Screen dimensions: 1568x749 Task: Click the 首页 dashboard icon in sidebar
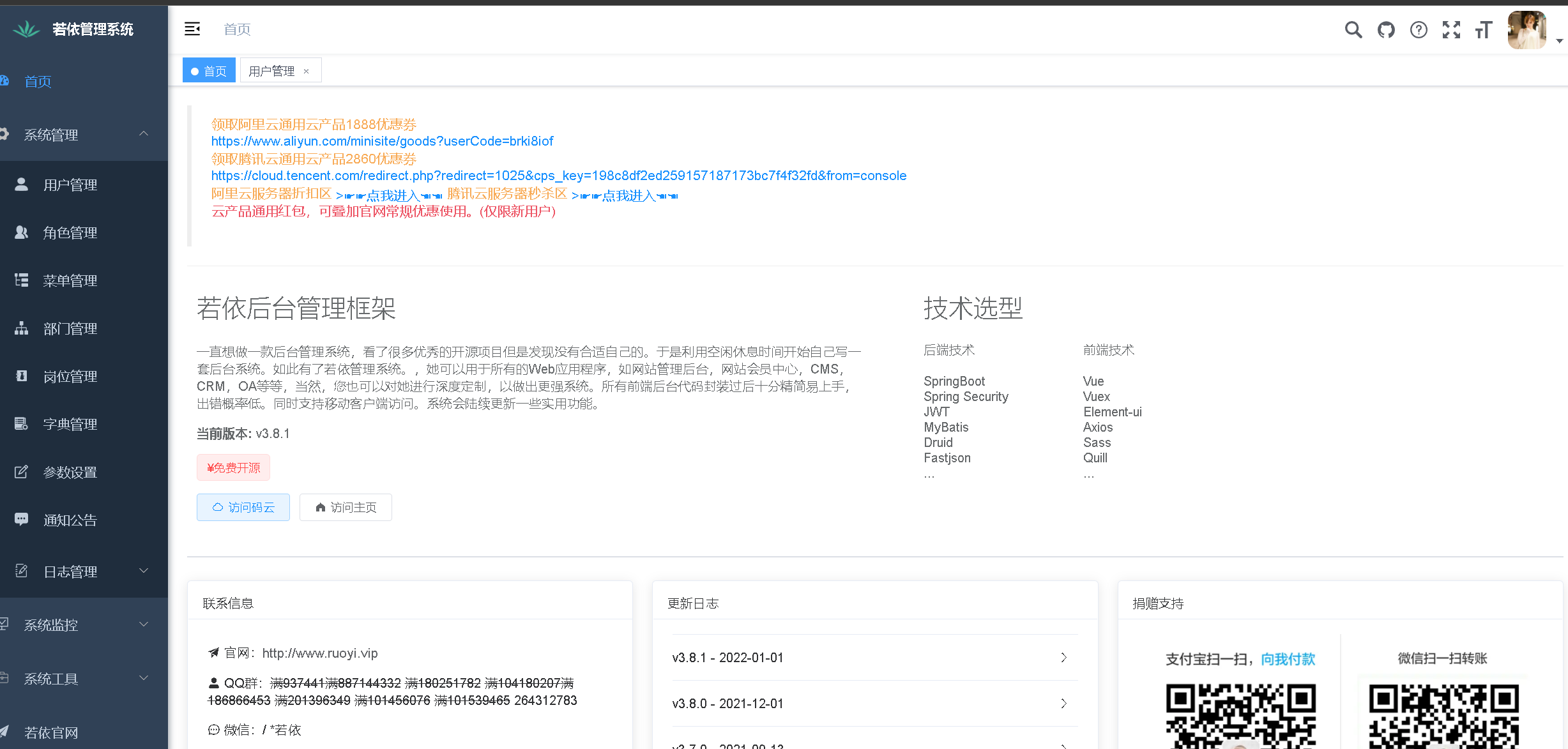pyautogui.click(x=4, y=80)
